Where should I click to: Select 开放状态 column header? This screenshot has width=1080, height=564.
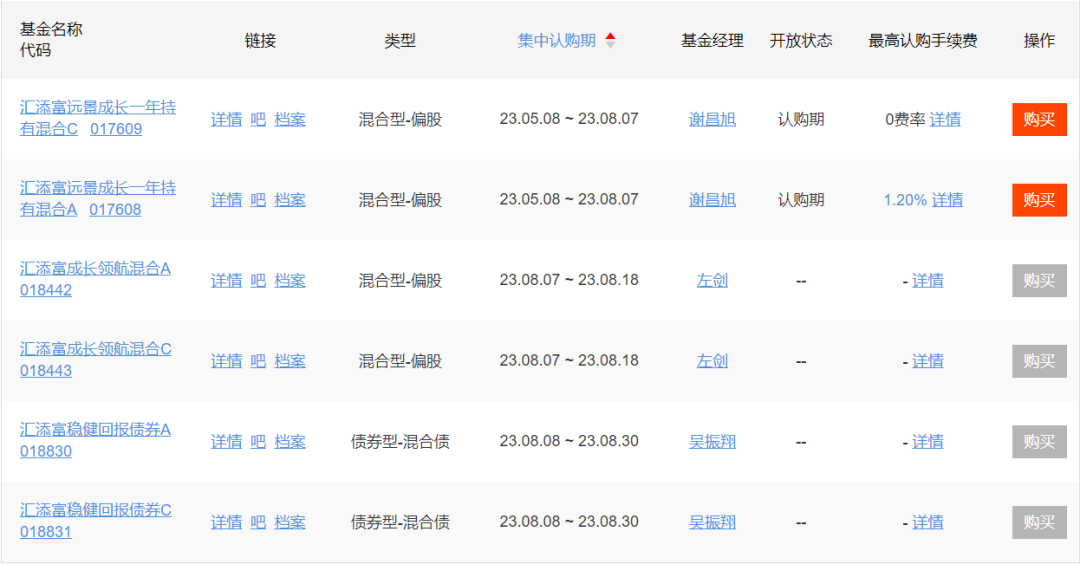[x=800, y=41]
